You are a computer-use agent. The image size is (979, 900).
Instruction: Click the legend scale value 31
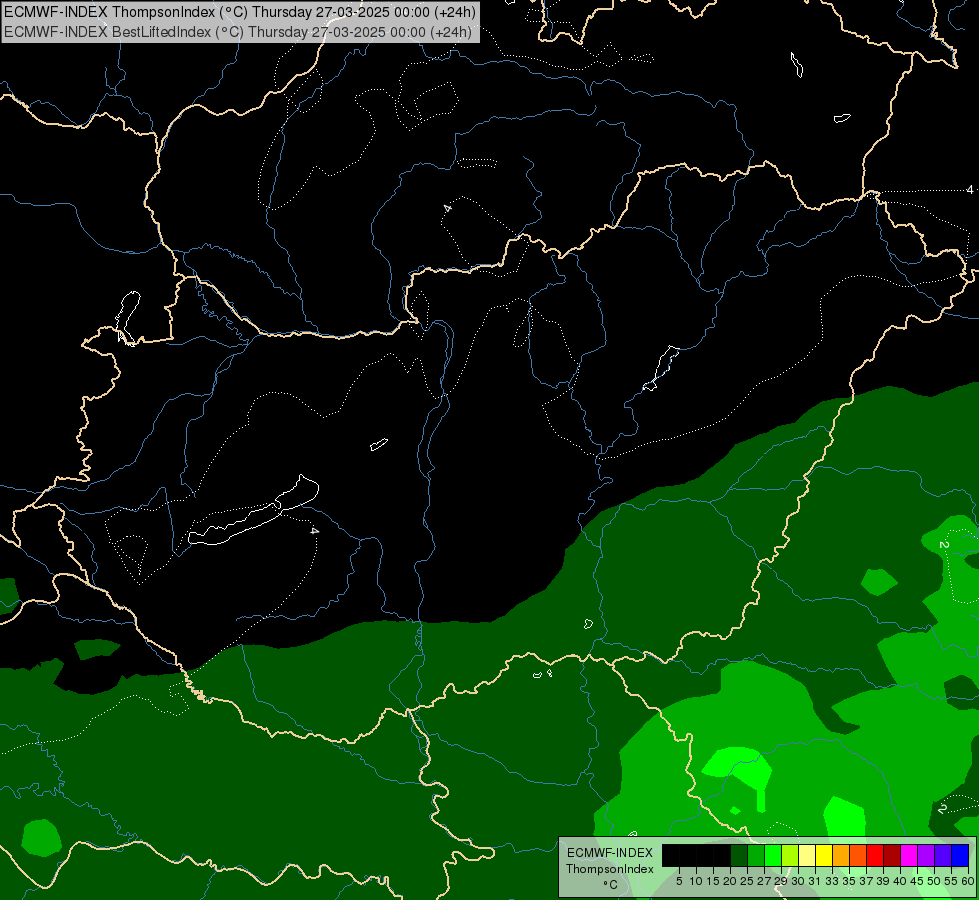pyautogui.click(x=815, y=881)
